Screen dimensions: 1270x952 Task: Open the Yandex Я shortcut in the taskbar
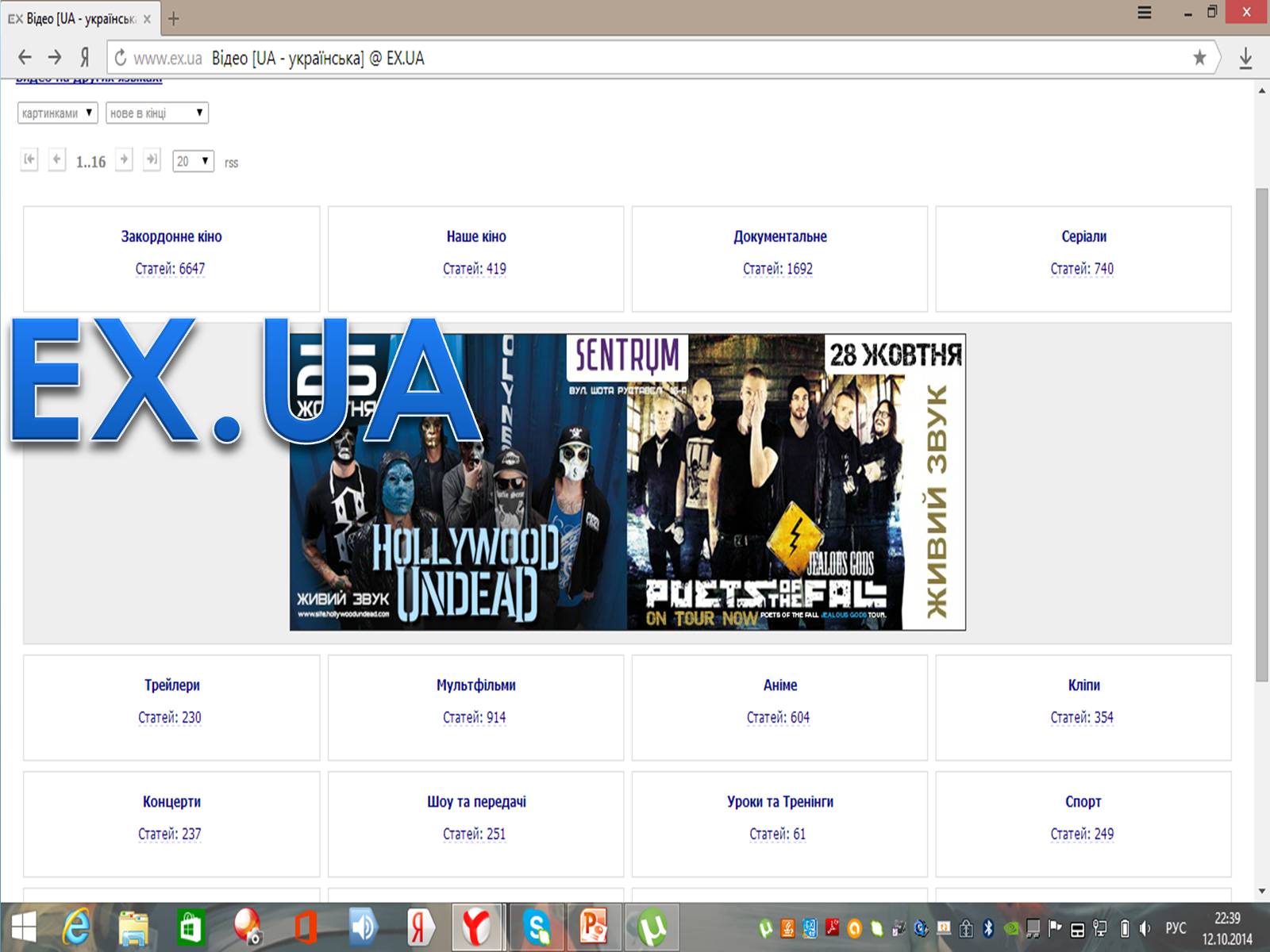420,927
